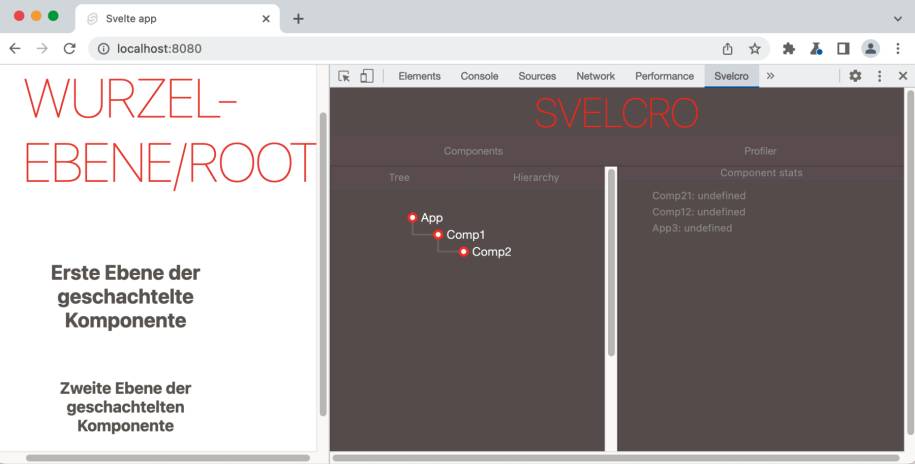This screenshot has width=915, height=464.
Task: Click the browser forward arrow
Action: pos(42,48)
